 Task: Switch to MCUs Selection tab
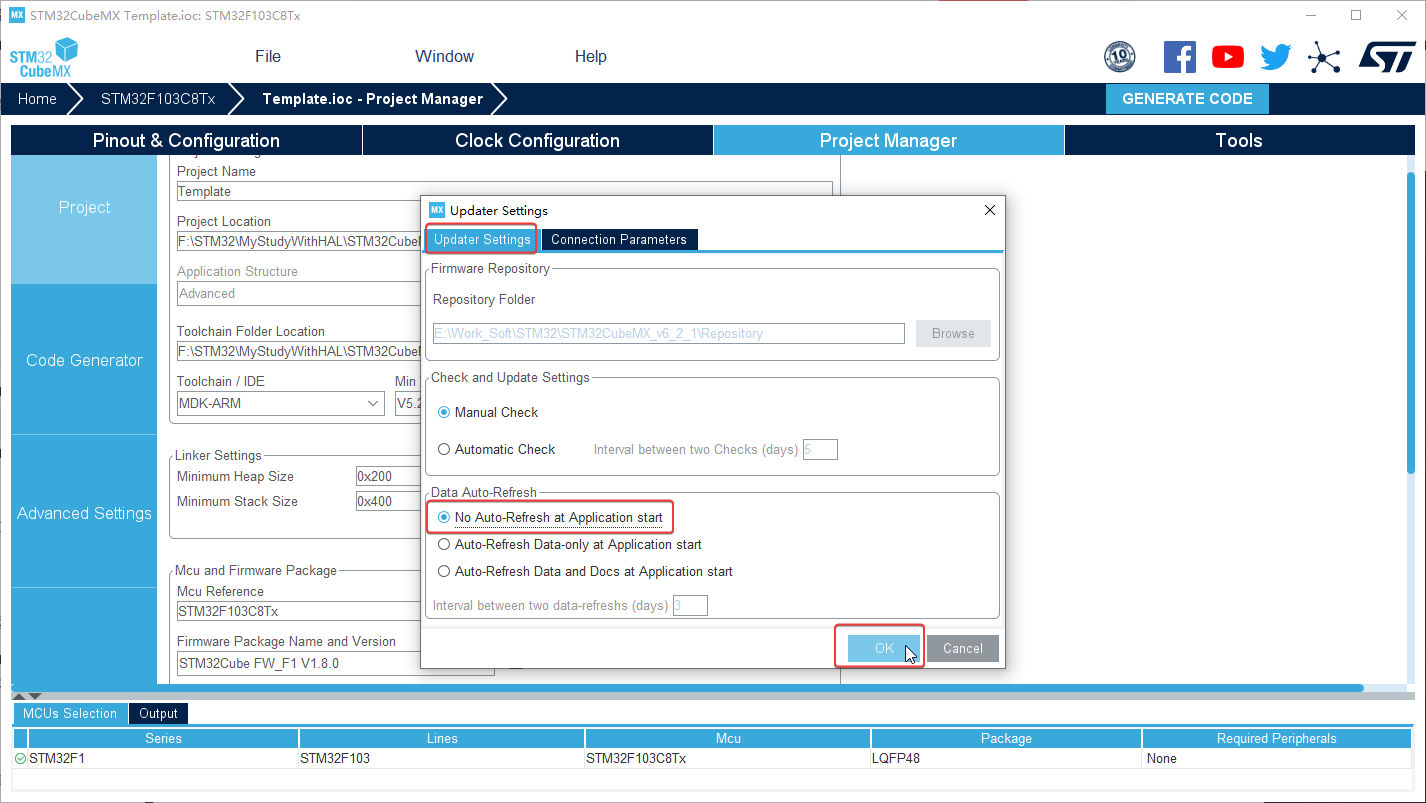(70, 714)
